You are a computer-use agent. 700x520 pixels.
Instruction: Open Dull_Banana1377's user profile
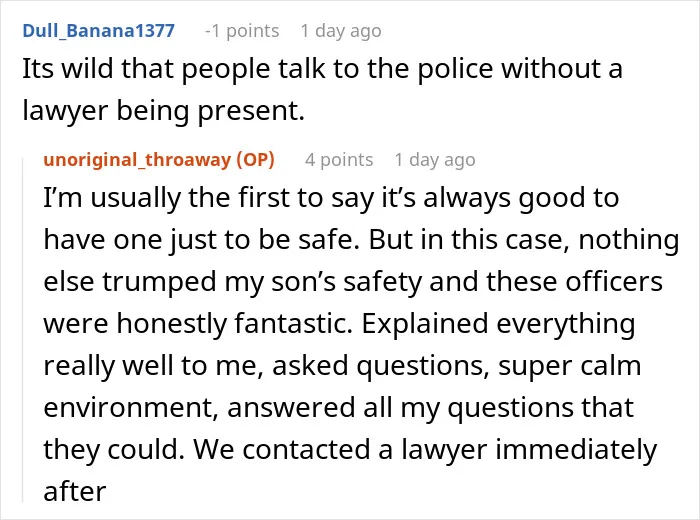(98, 31)
